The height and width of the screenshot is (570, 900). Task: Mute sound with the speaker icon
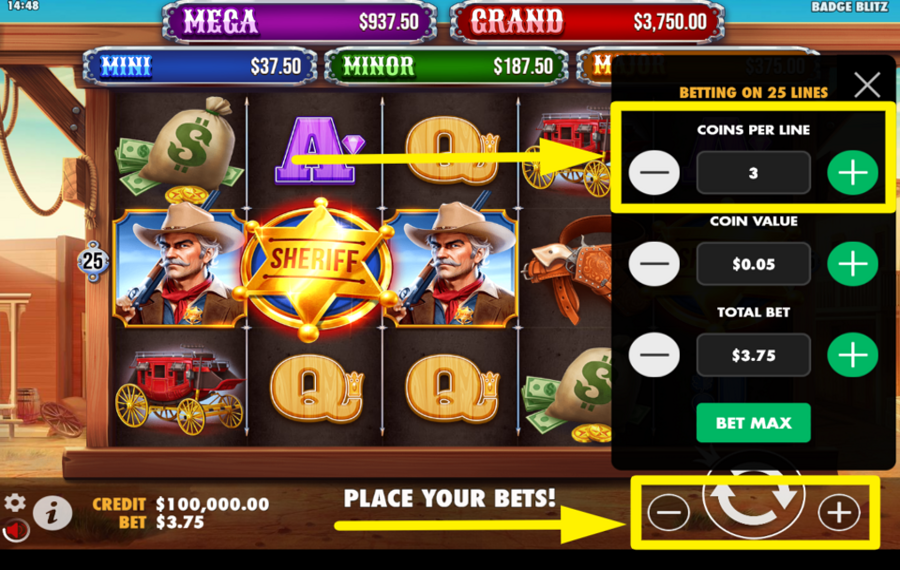coord(15,531)
